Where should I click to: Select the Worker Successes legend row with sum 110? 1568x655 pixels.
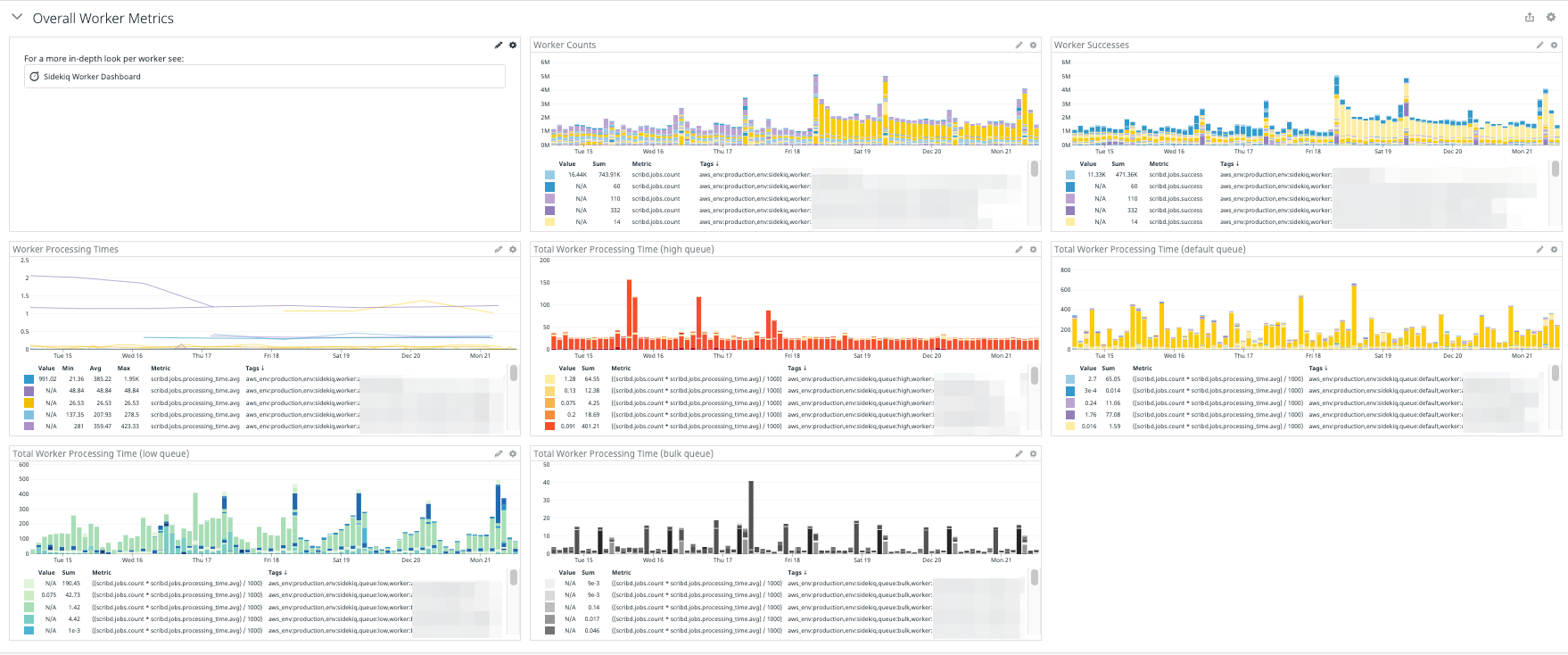[x=1306, y=199]
